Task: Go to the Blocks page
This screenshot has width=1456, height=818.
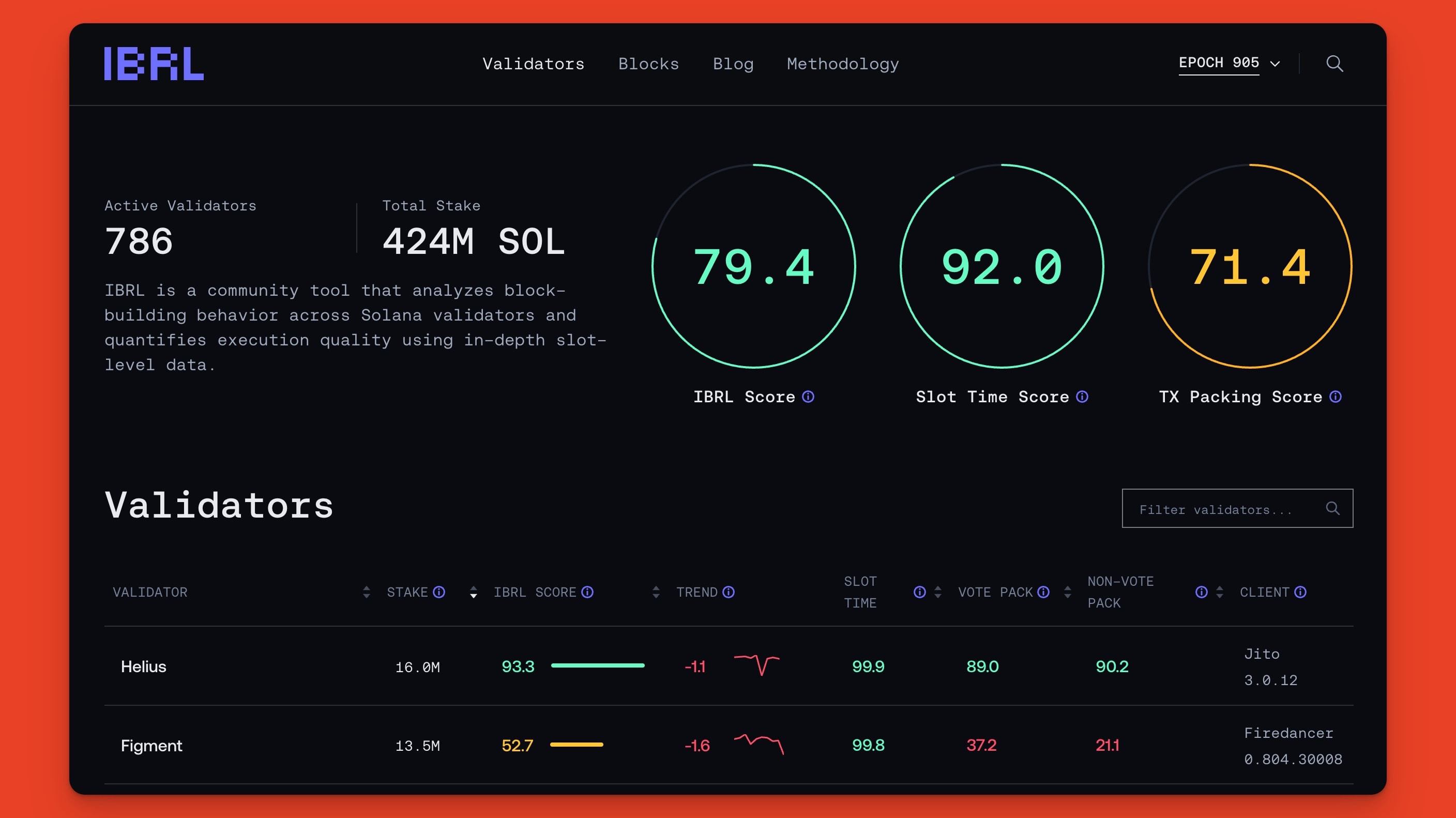Action: tap(648, 64)
